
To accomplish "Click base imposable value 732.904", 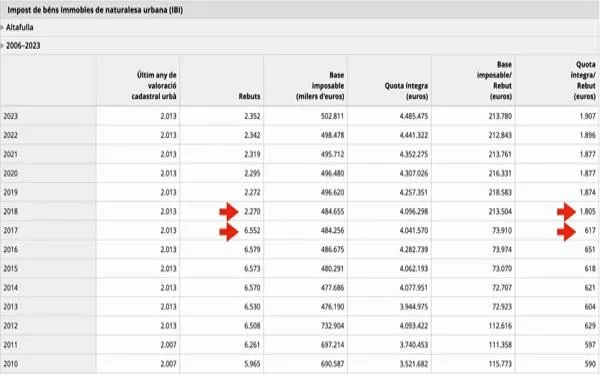I will pos(333,326).
